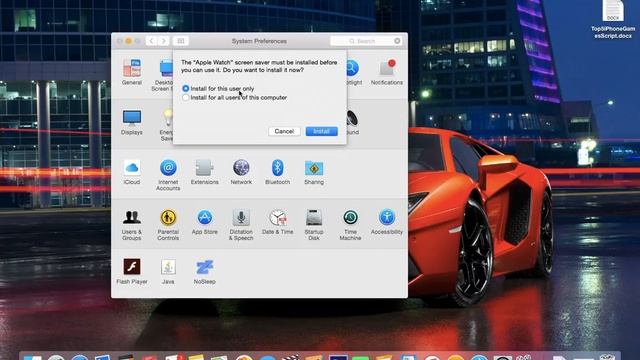The image size is (640, 360).
Task: Click the System Preferences search field
Action: tap(365, 41)
